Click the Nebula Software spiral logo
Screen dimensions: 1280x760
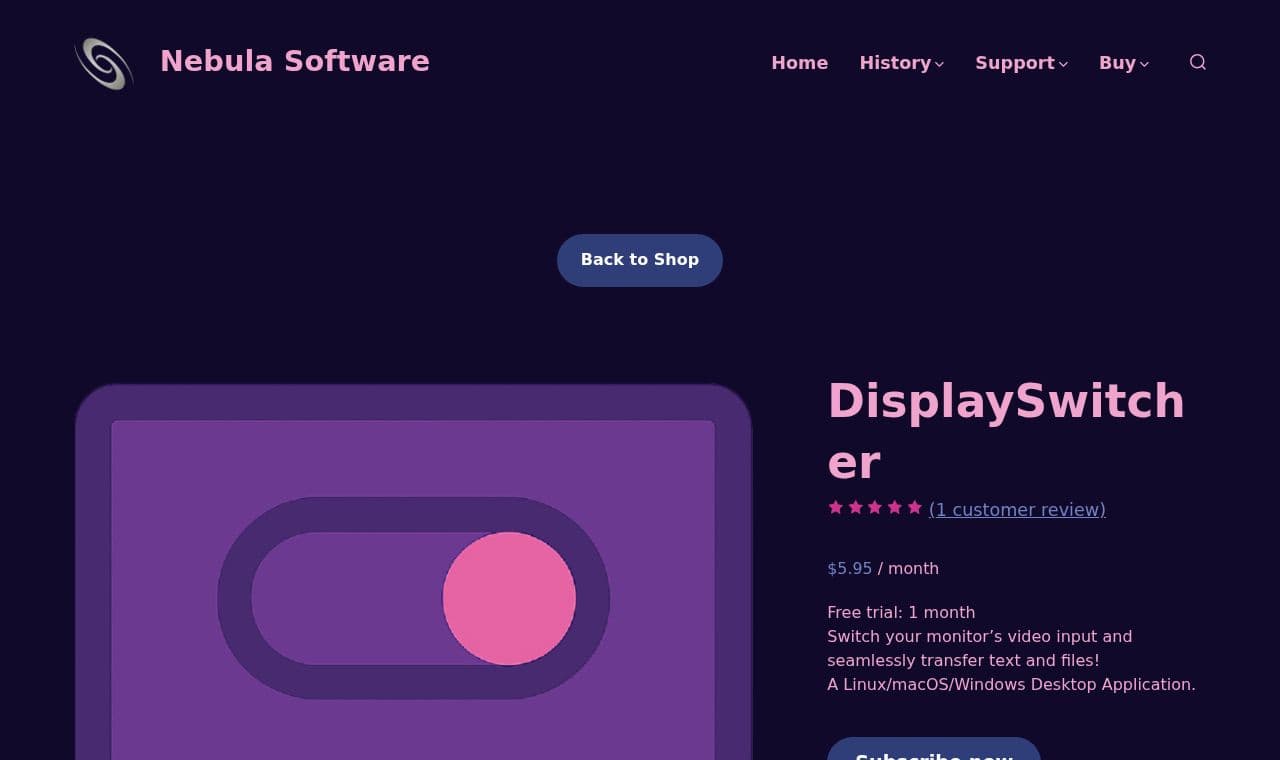pos(104,63)
